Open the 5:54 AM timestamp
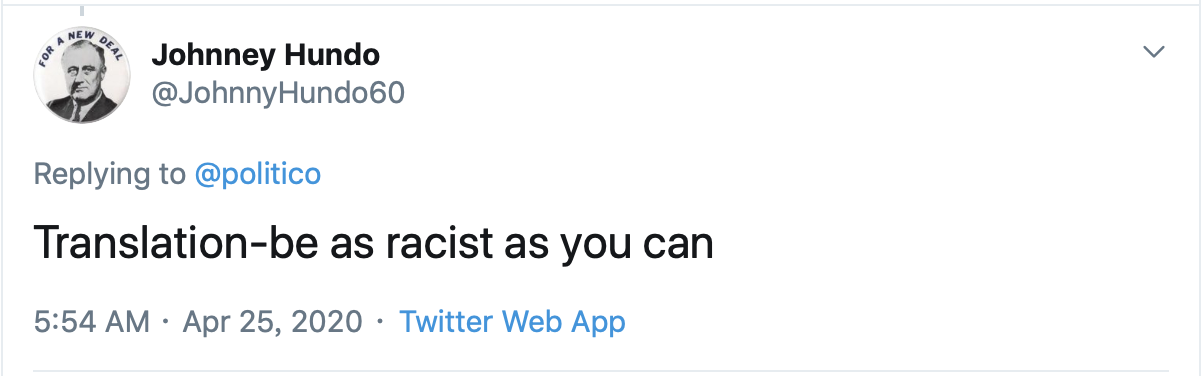This screenshot has height=376, width=1202. click(92, 322)
